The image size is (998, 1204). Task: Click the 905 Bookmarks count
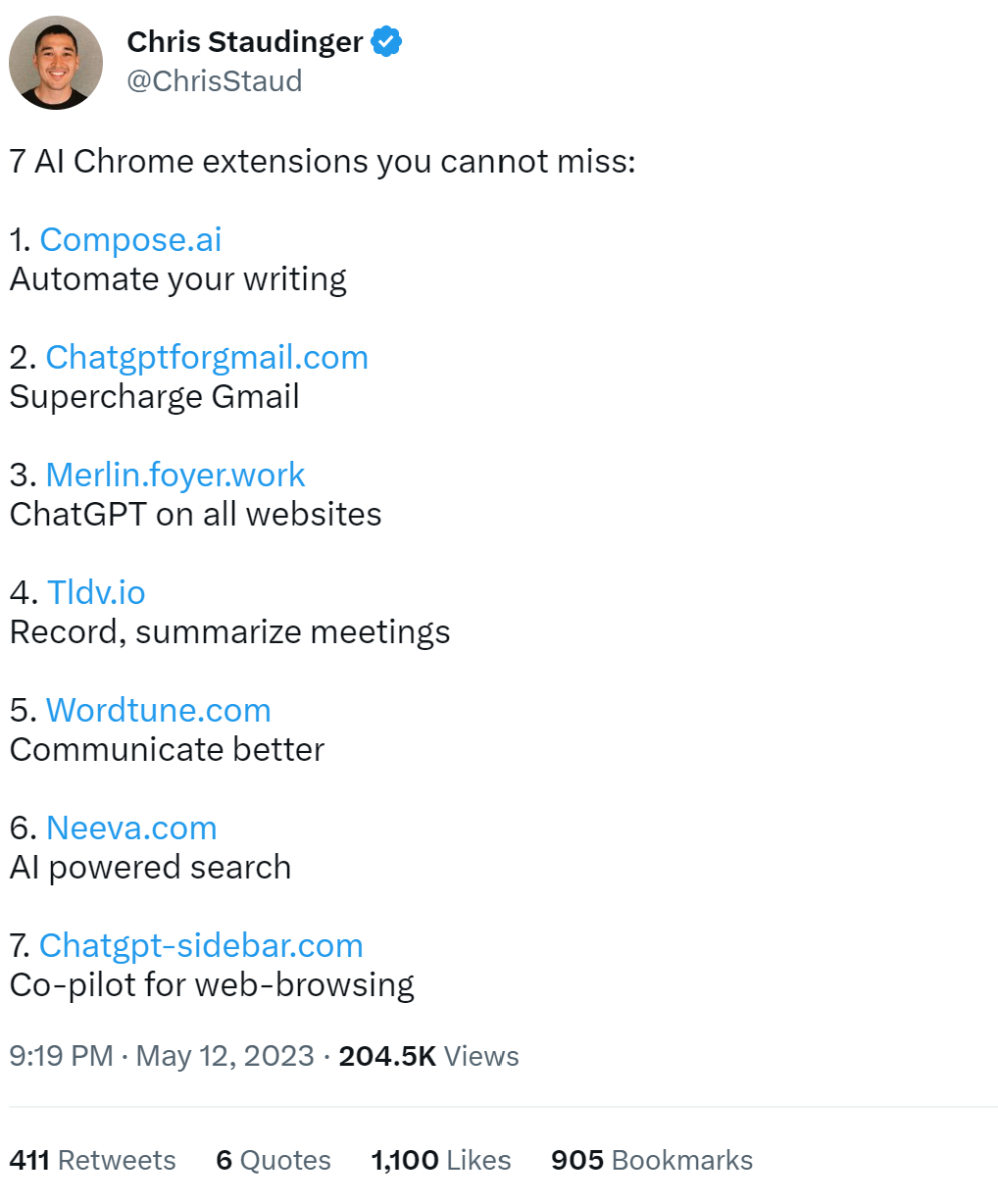tap(652, 1161)
